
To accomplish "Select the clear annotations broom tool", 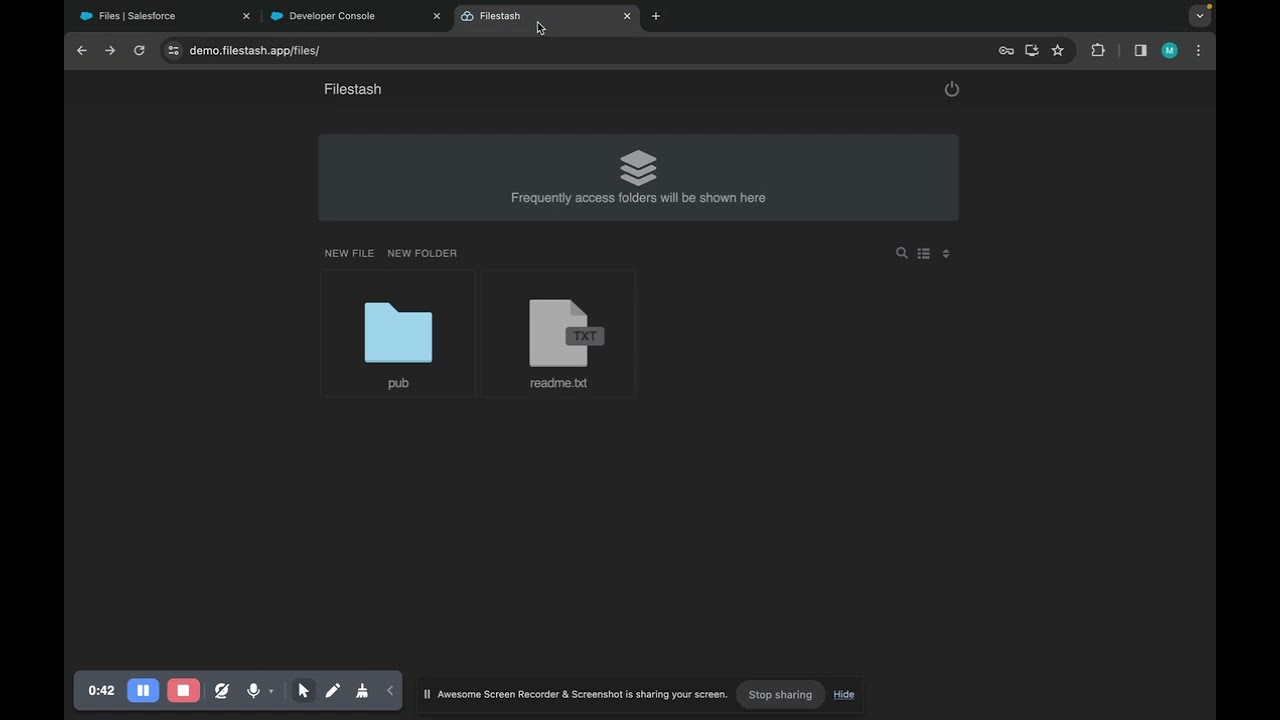I will click(362, 690).
